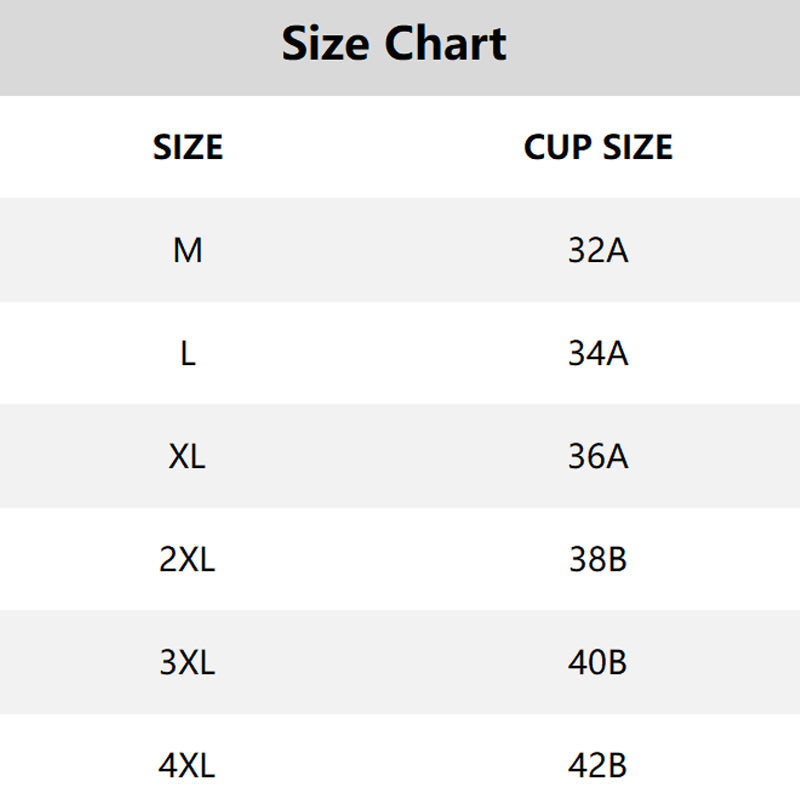Click the 2XL size cell
Screen dimensions: 800x800
(x=187, y=559)
